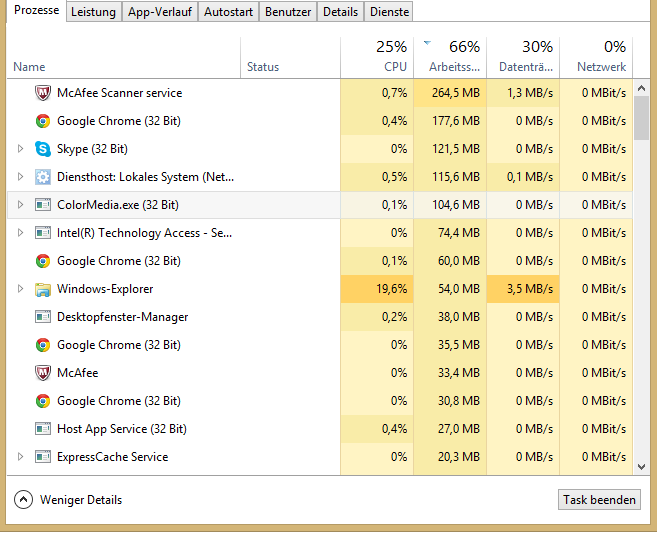Sort by Netzwerk column header
Image resolution: width=657 pixels, height=534 pixels.
pyautogui.click(x=596, y=57)
